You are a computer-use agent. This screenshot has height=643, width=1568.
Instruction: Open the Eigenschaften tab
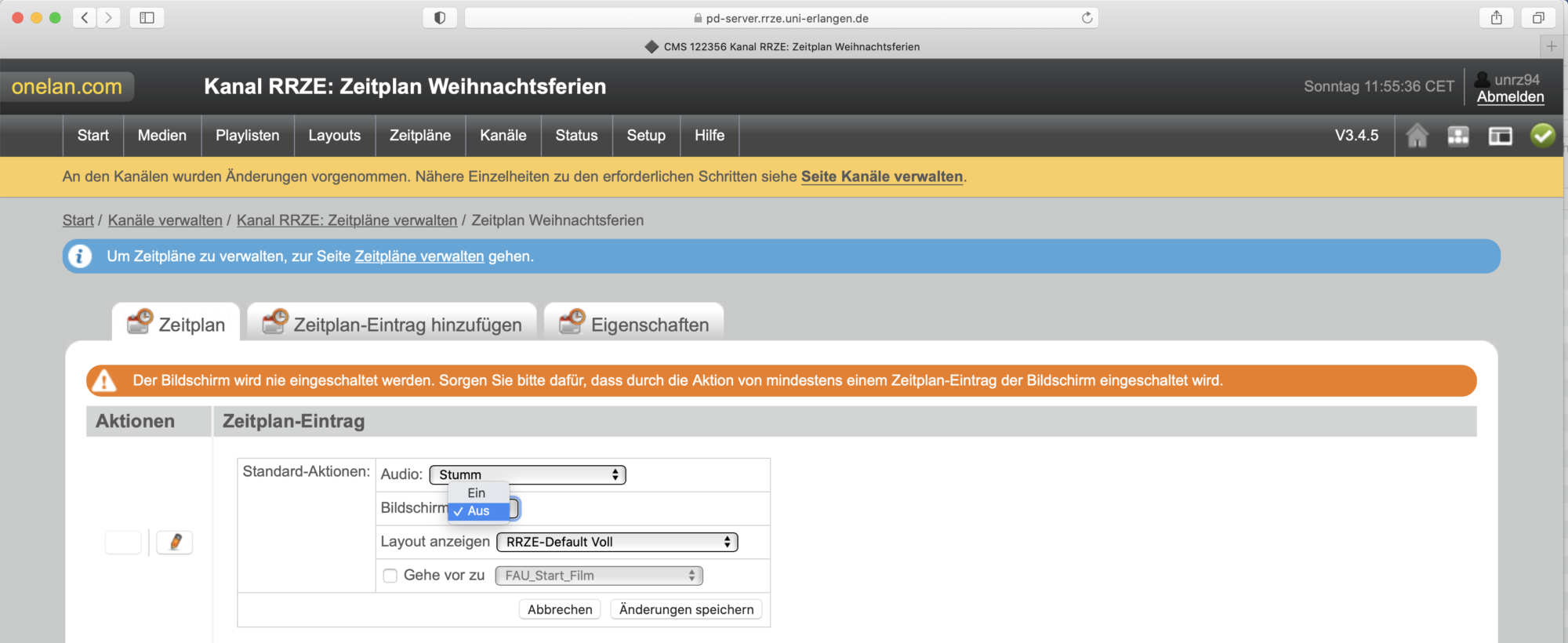tap(634, 325)
